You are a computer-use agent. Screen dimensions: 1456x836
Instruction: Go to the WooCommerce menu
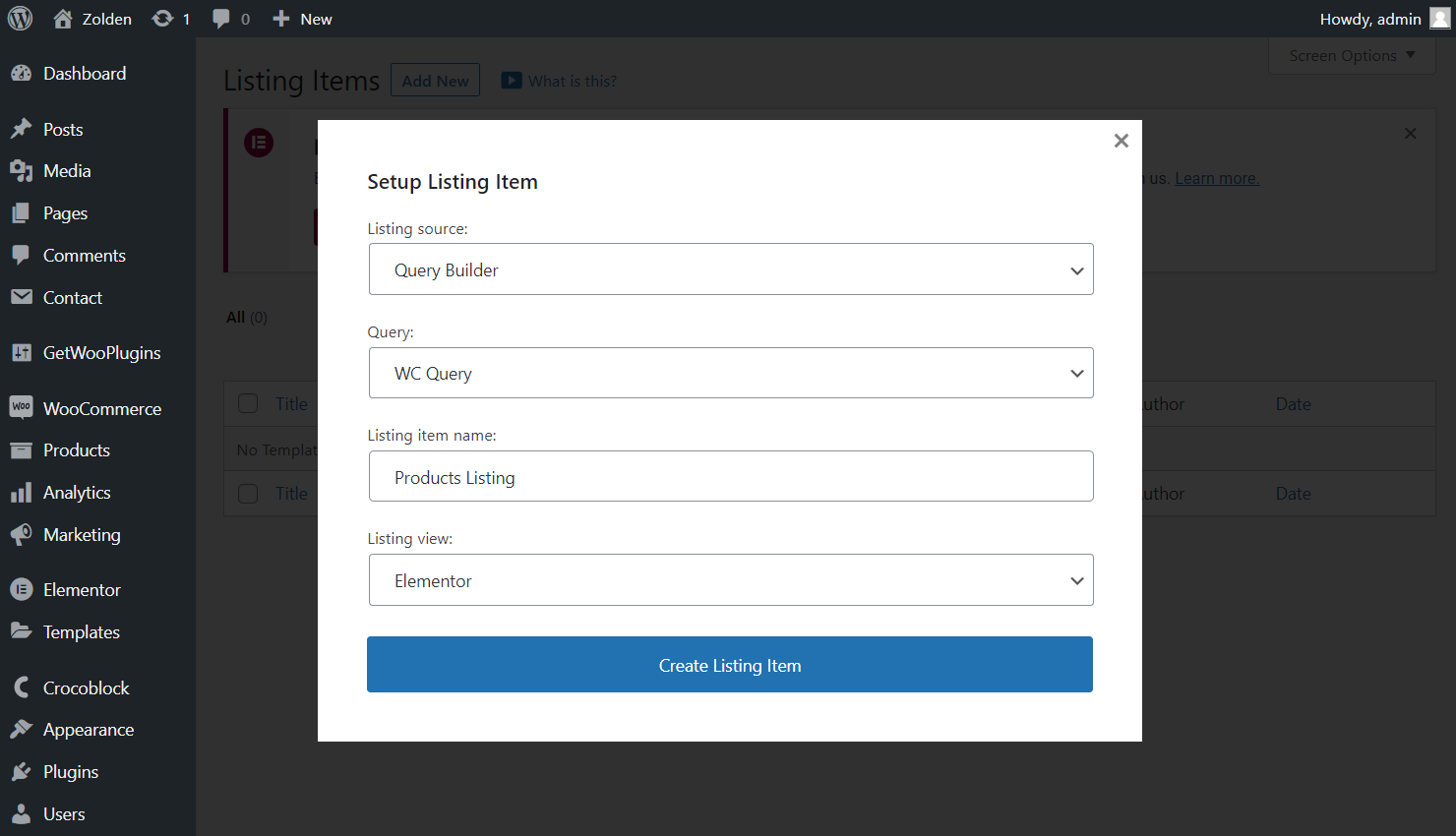[x=102, y=408]
